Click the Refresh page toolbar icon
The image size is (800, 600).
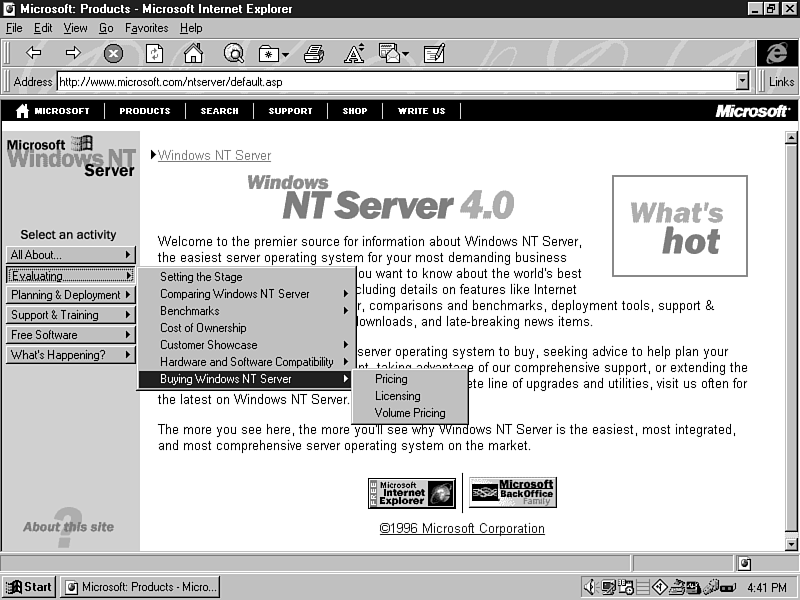[155, 53]
